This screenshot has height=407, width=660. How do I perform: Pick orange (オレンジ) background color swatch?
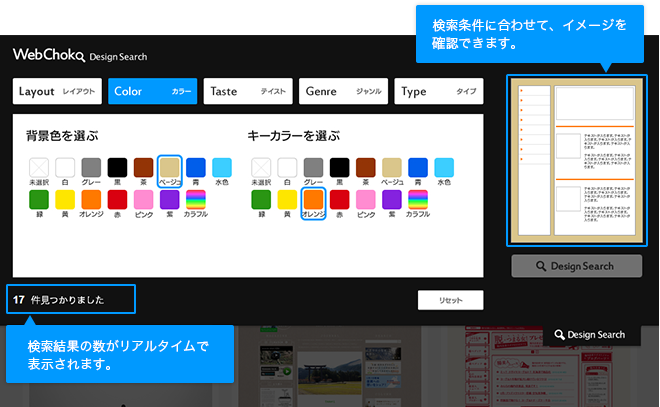point(91,200)
